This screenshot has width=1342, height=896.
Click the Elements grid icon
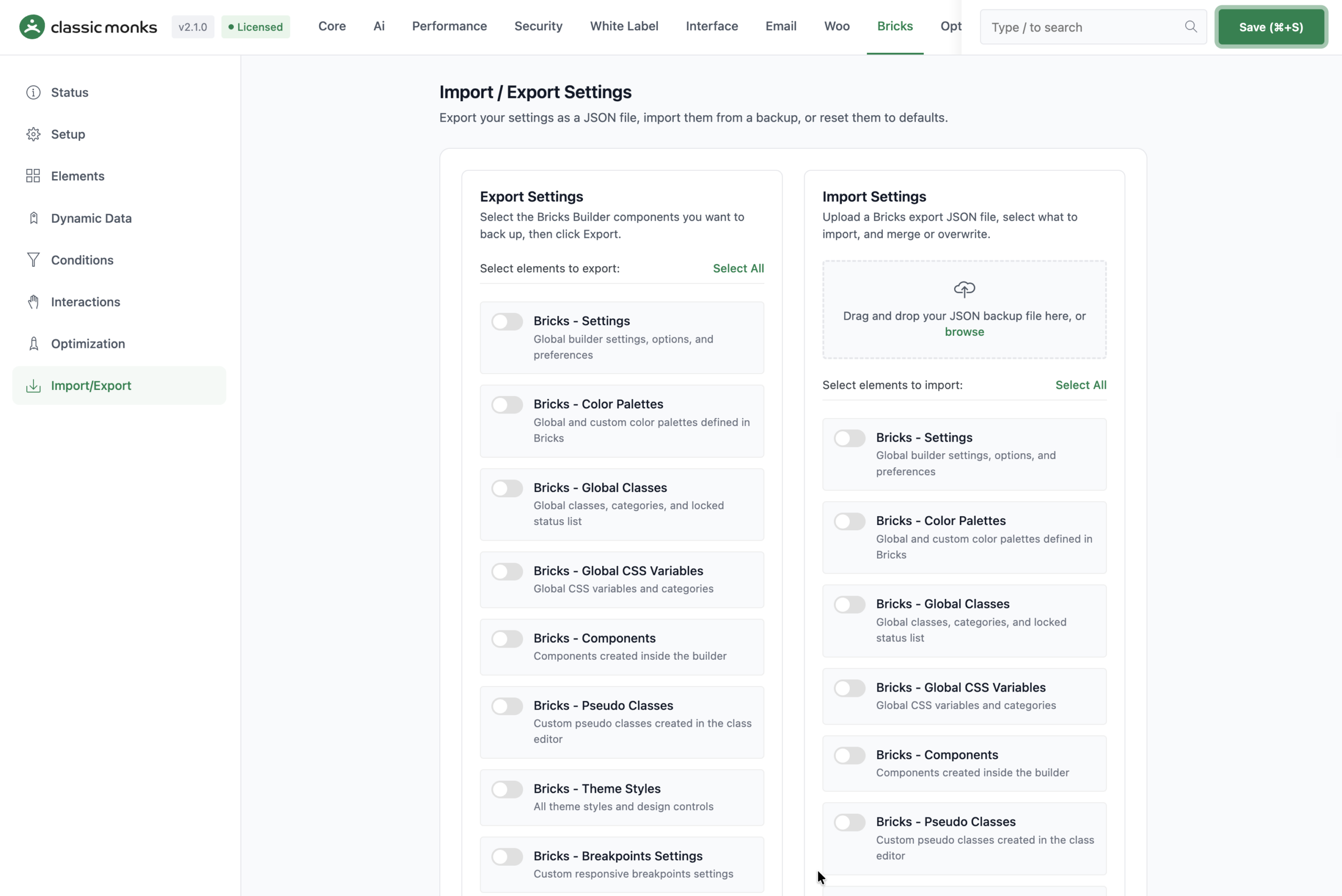[33, 176]
